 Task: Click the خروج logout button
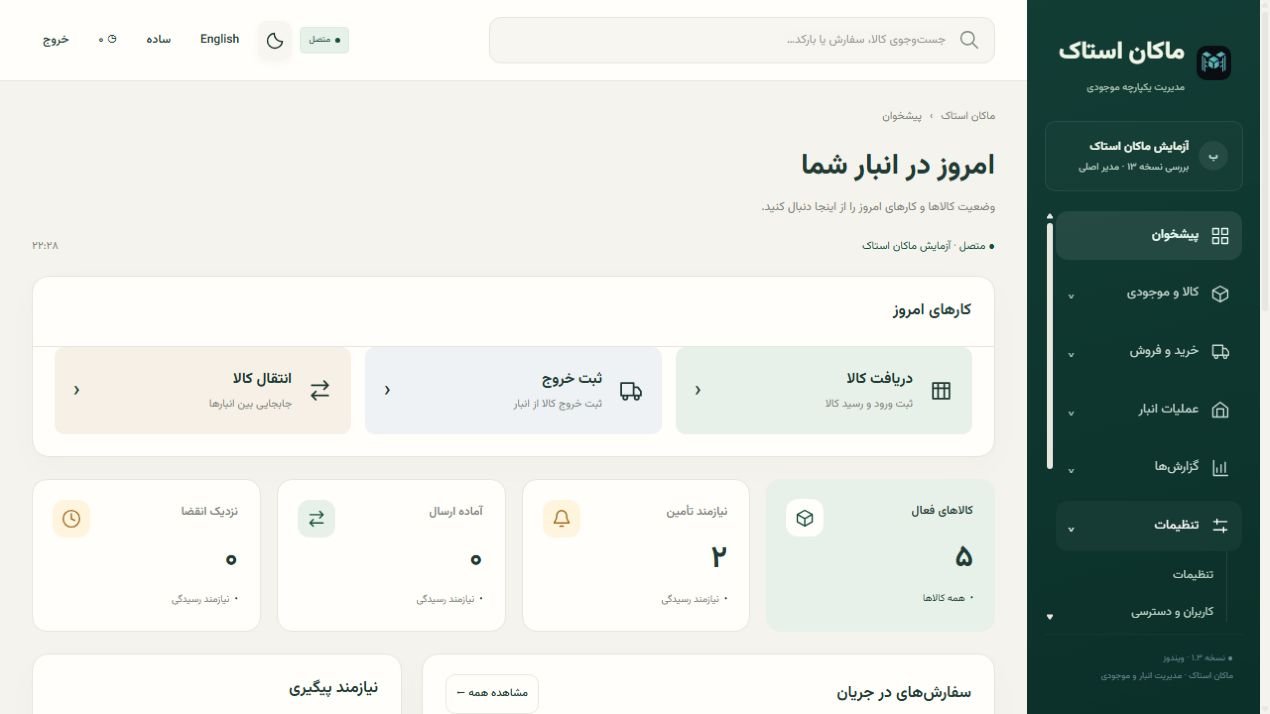coord(55,39)
